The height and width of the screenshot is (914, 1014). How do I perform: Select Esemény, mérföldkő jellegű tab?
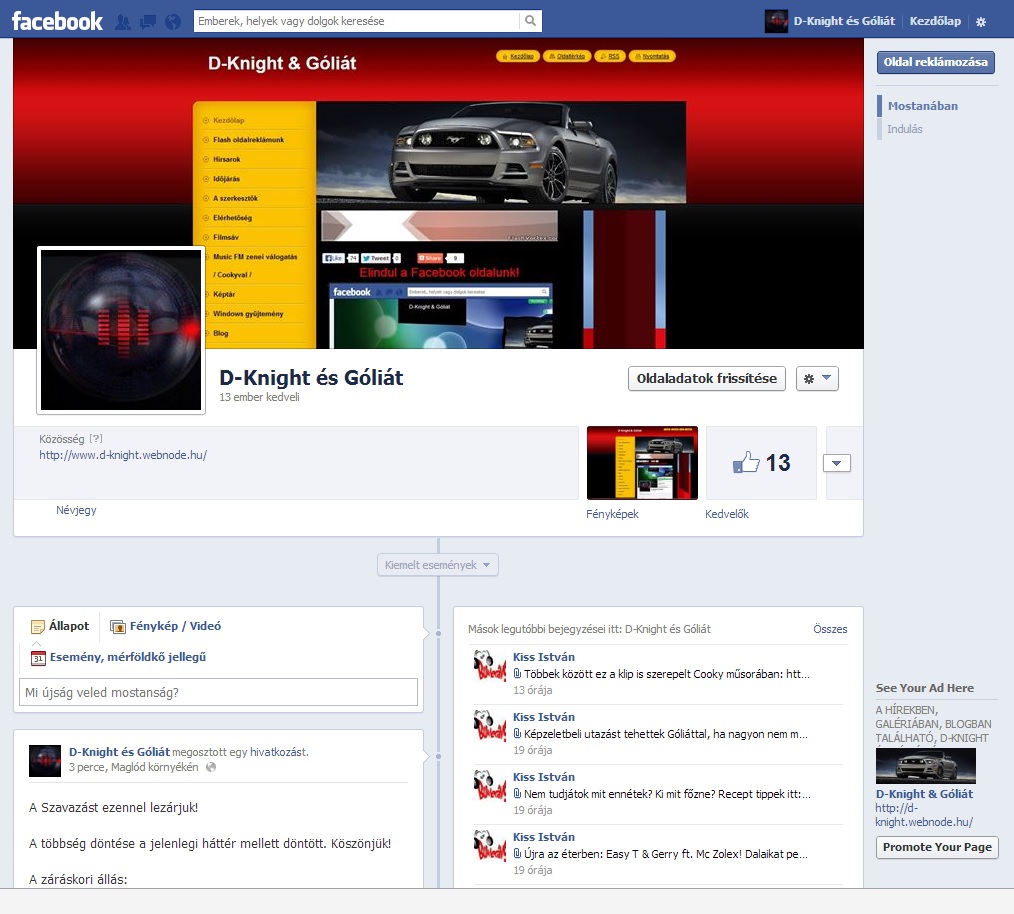click(x=118, y=657)
